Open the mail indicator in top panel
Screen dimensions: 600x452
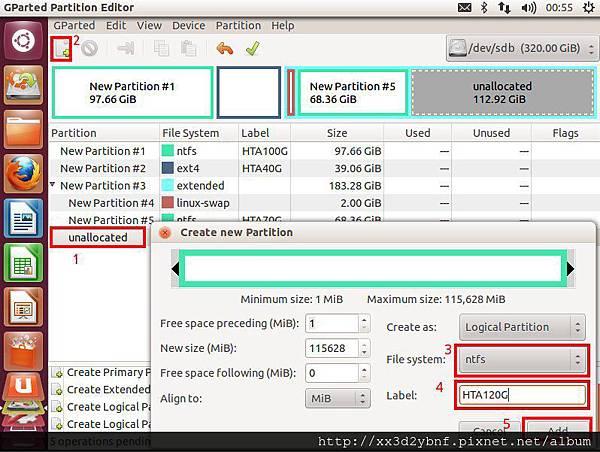tap(465, 8)
